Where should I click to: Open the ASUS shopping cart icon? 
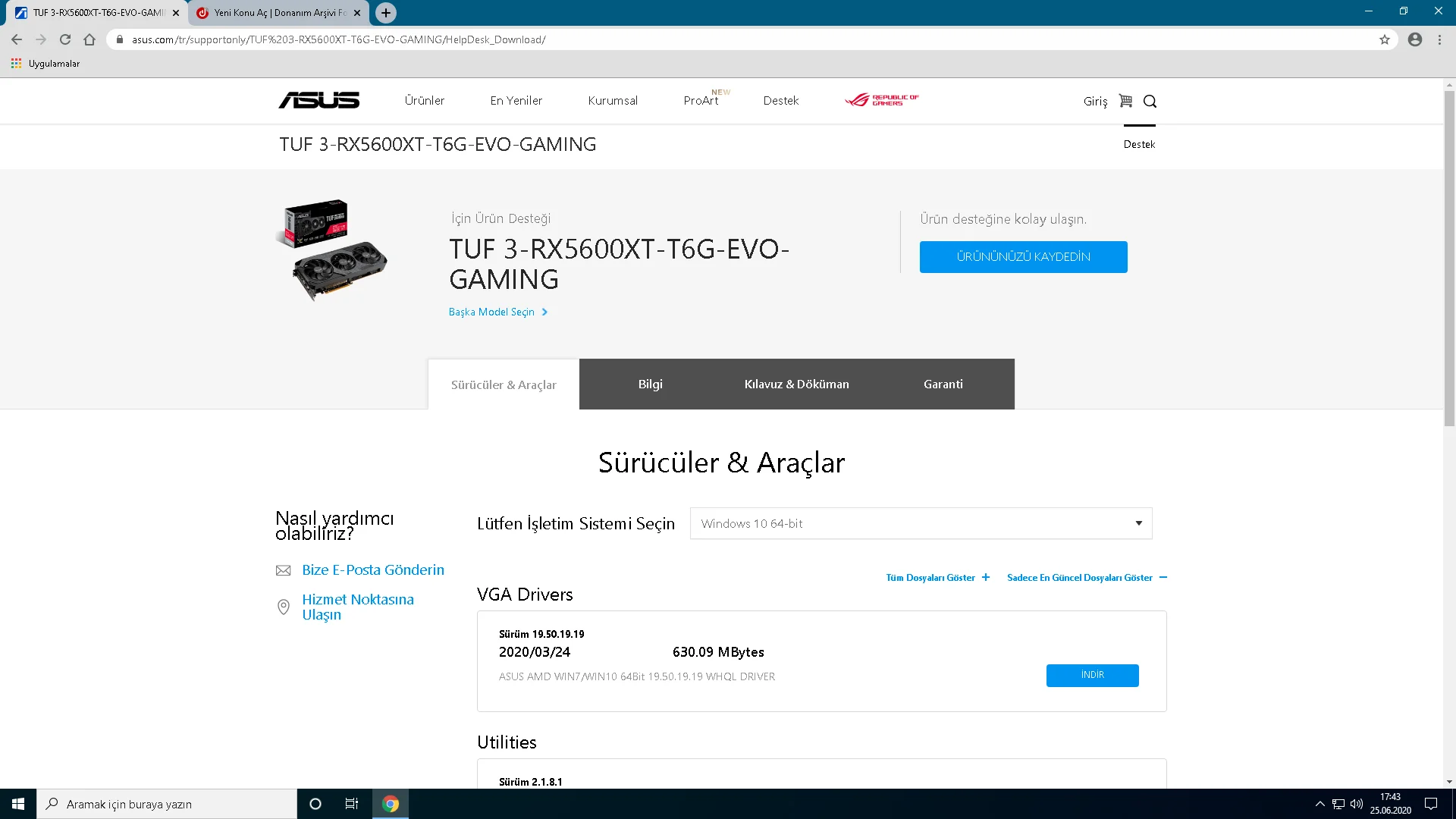pos(1125,101)
